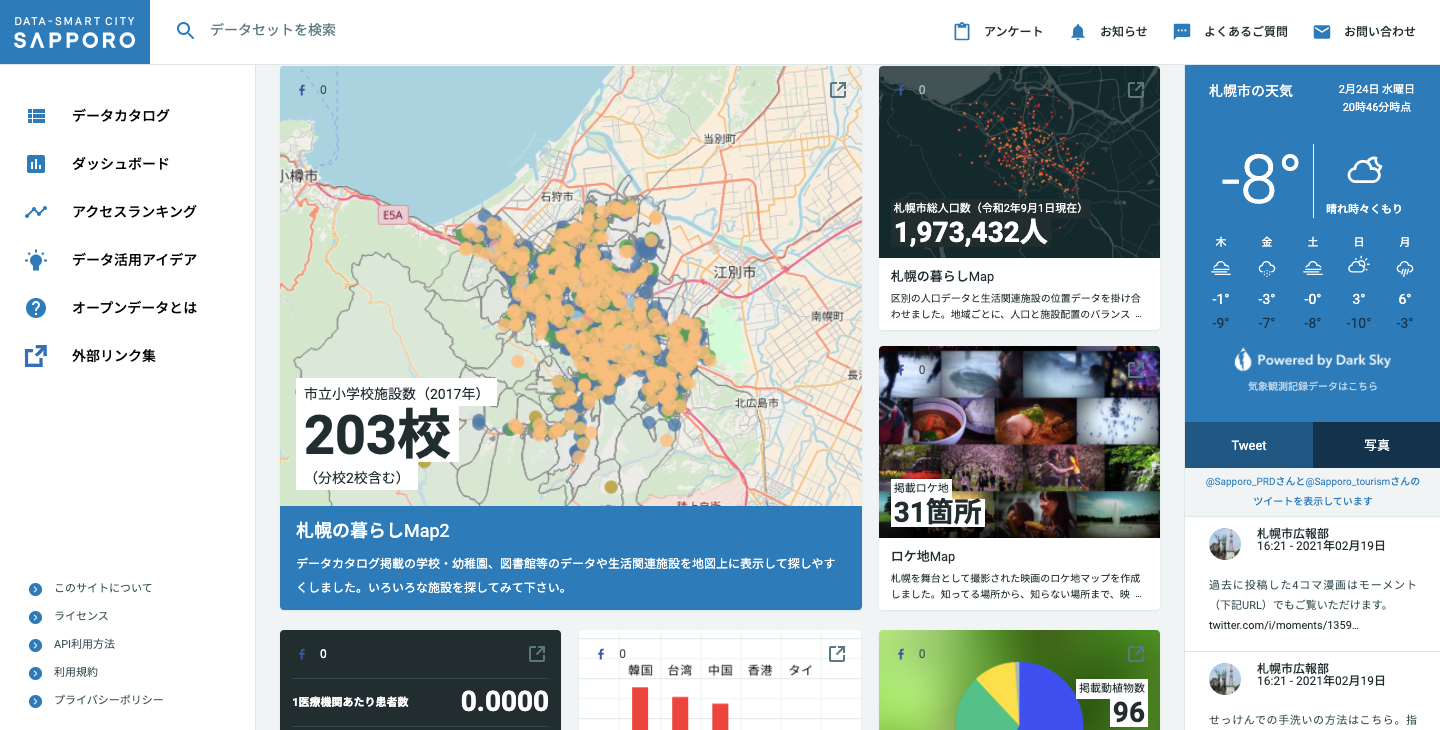
Task: Open プライバシーポリシー link
Action: tap(109, 700)
